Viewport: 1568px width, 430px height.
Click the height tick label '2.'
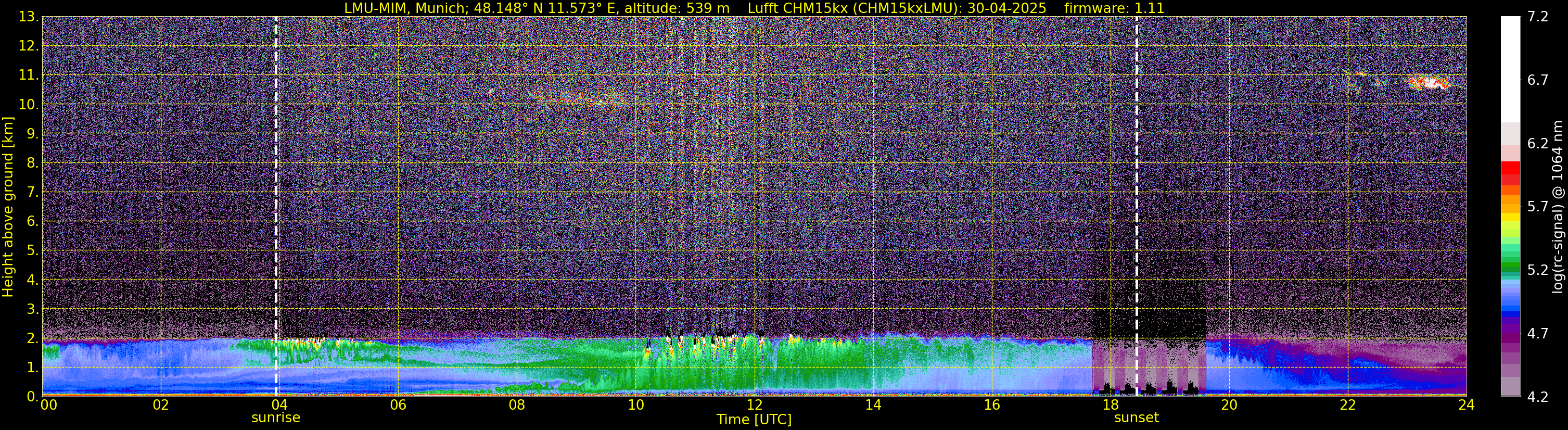[x=32, y=339]
